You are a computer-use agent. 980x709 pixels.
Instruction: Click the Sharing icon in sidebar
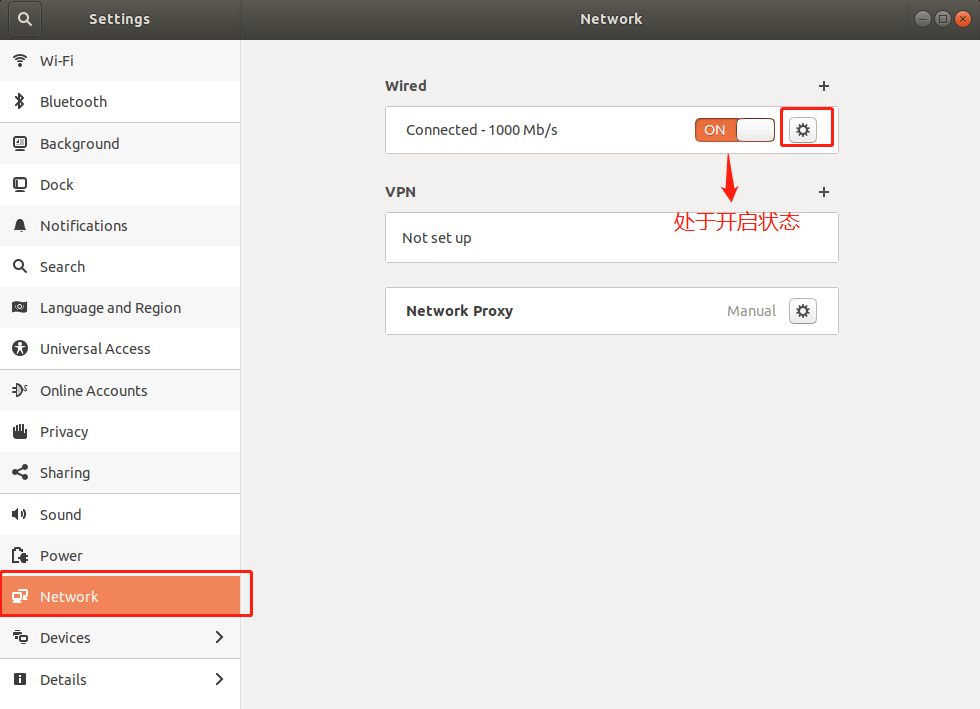(x=20, y=472)
